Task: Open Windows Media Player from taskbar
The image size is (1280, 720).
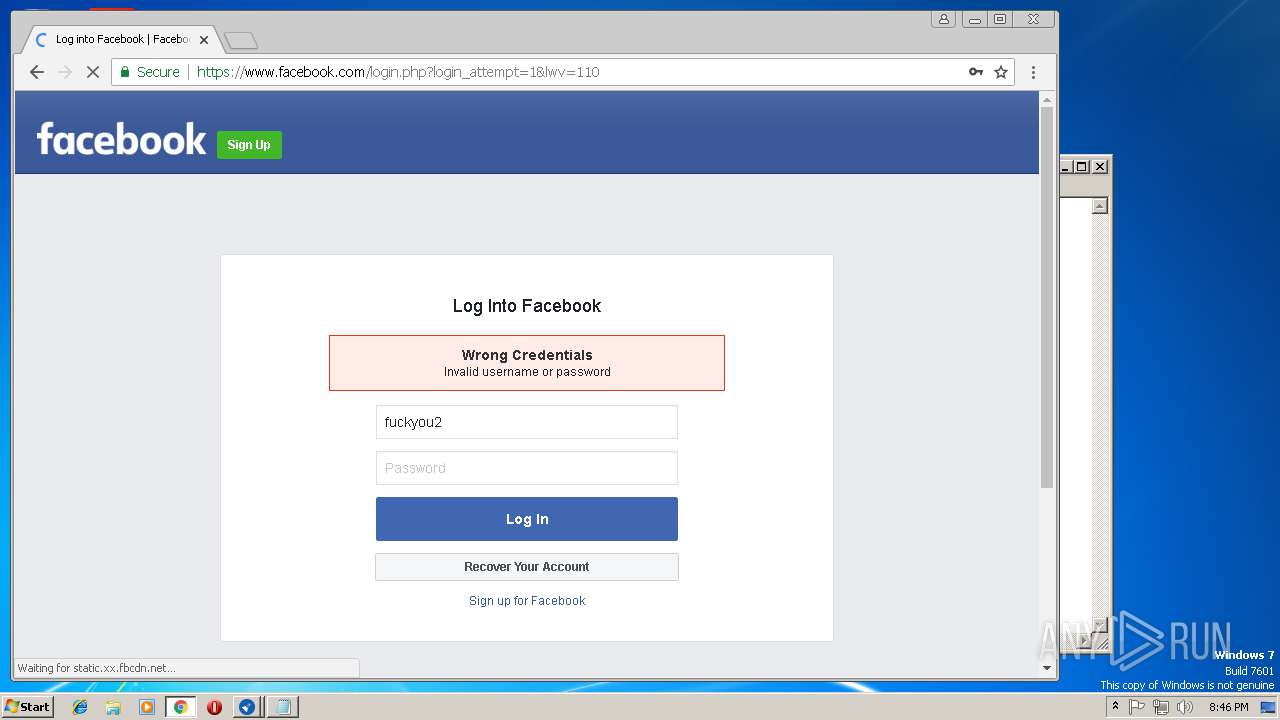Action: tap(147, 707)
